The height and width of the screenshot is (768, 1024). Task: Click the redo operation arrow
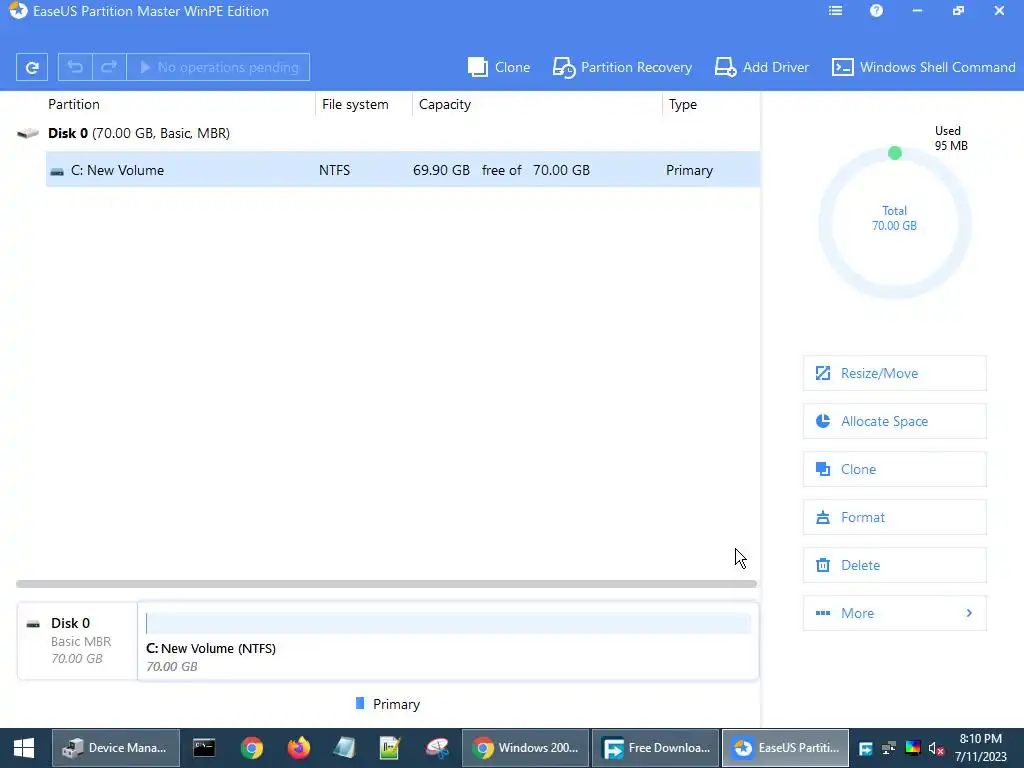click(109, 67)
